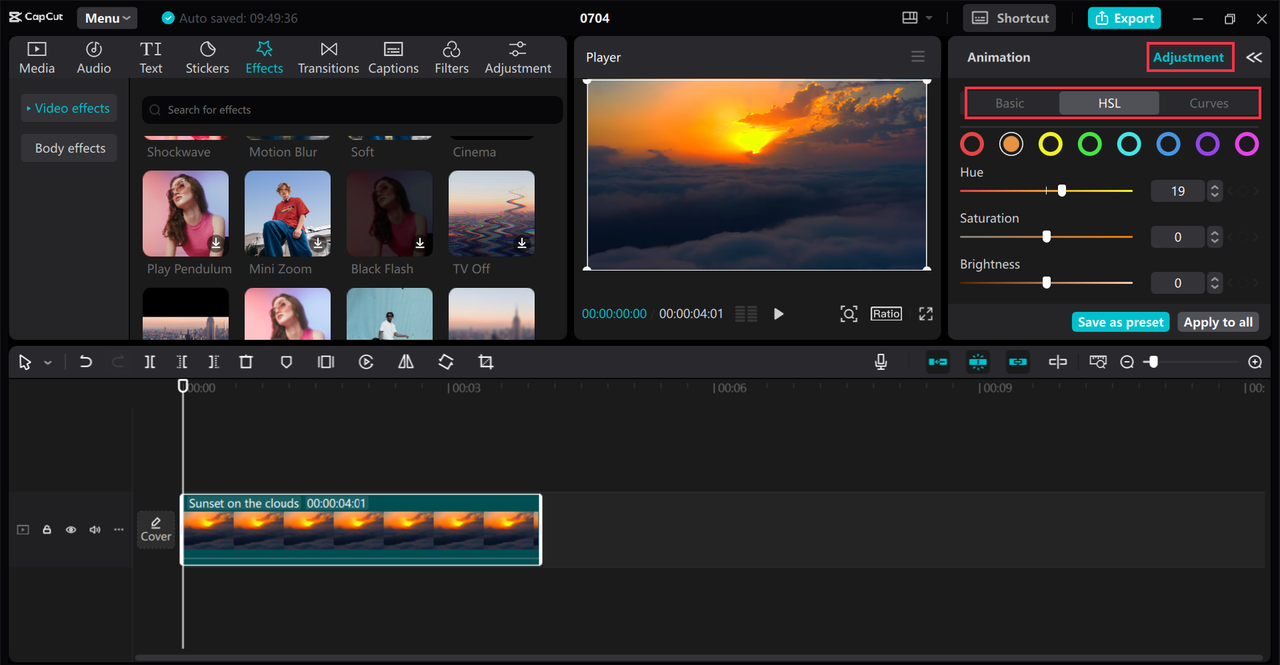Click the Hue value stepper arrows
The width and height of the screenshot is (1280, 665).
click(1215, 190)
